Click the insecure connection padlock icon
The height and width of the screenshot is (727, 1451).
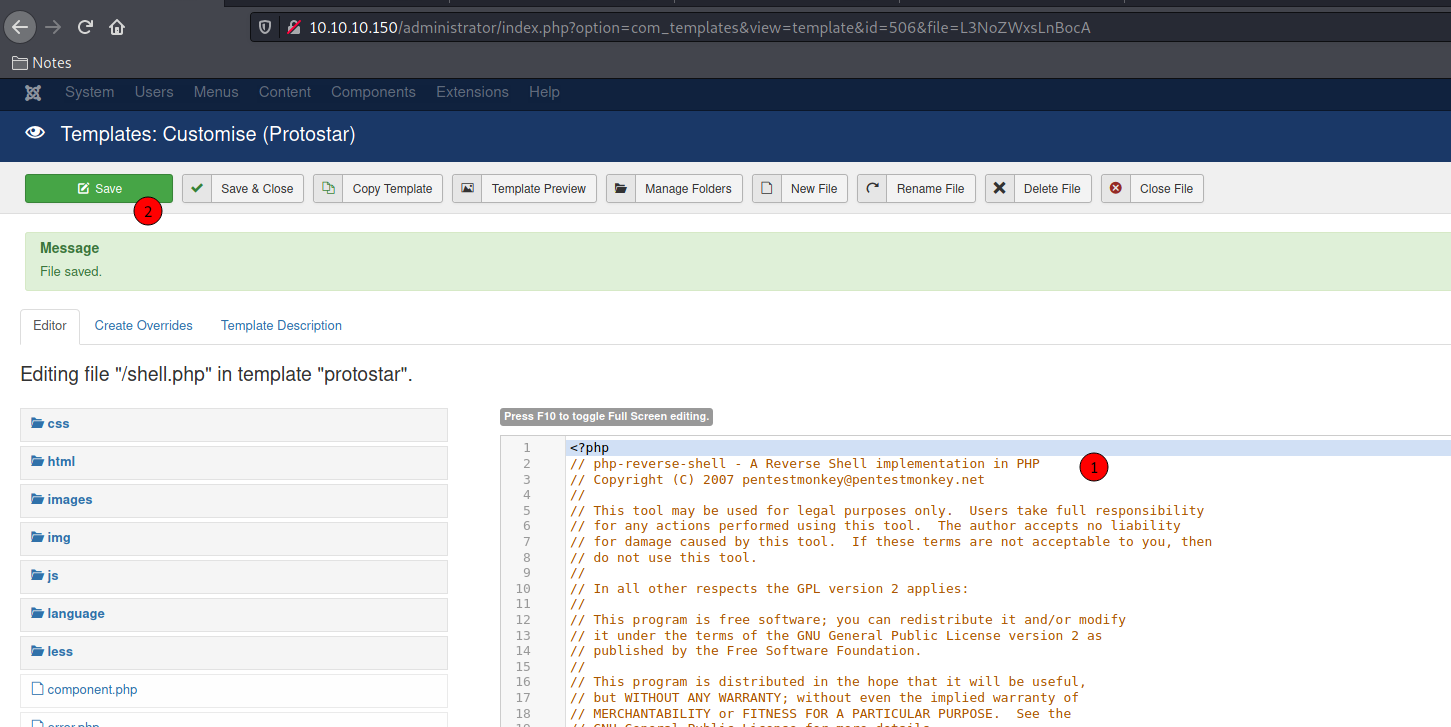(x=293, y=27)
